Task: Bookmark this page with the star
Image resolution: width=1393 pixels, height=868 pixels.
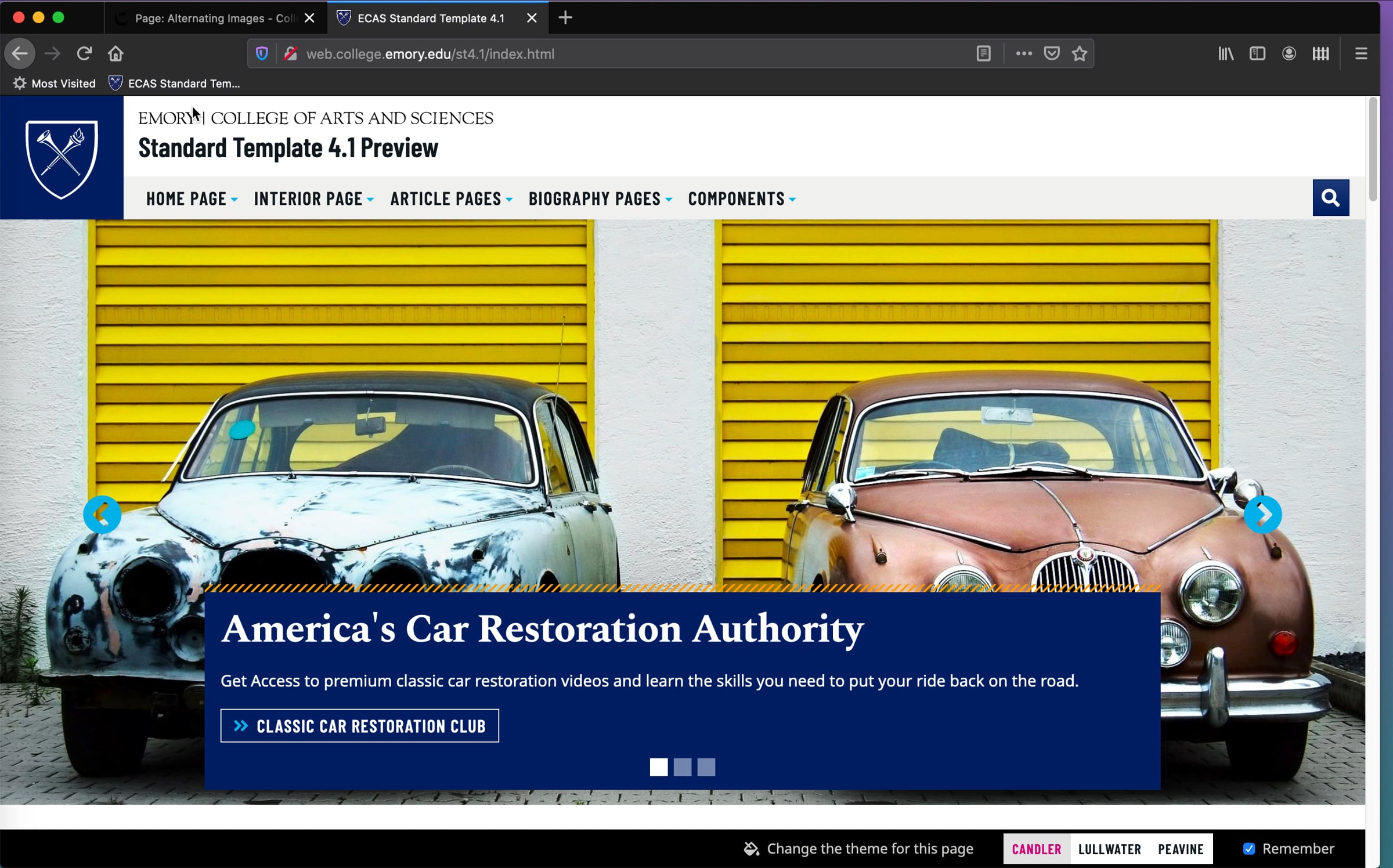Action: coord(1080,54)
